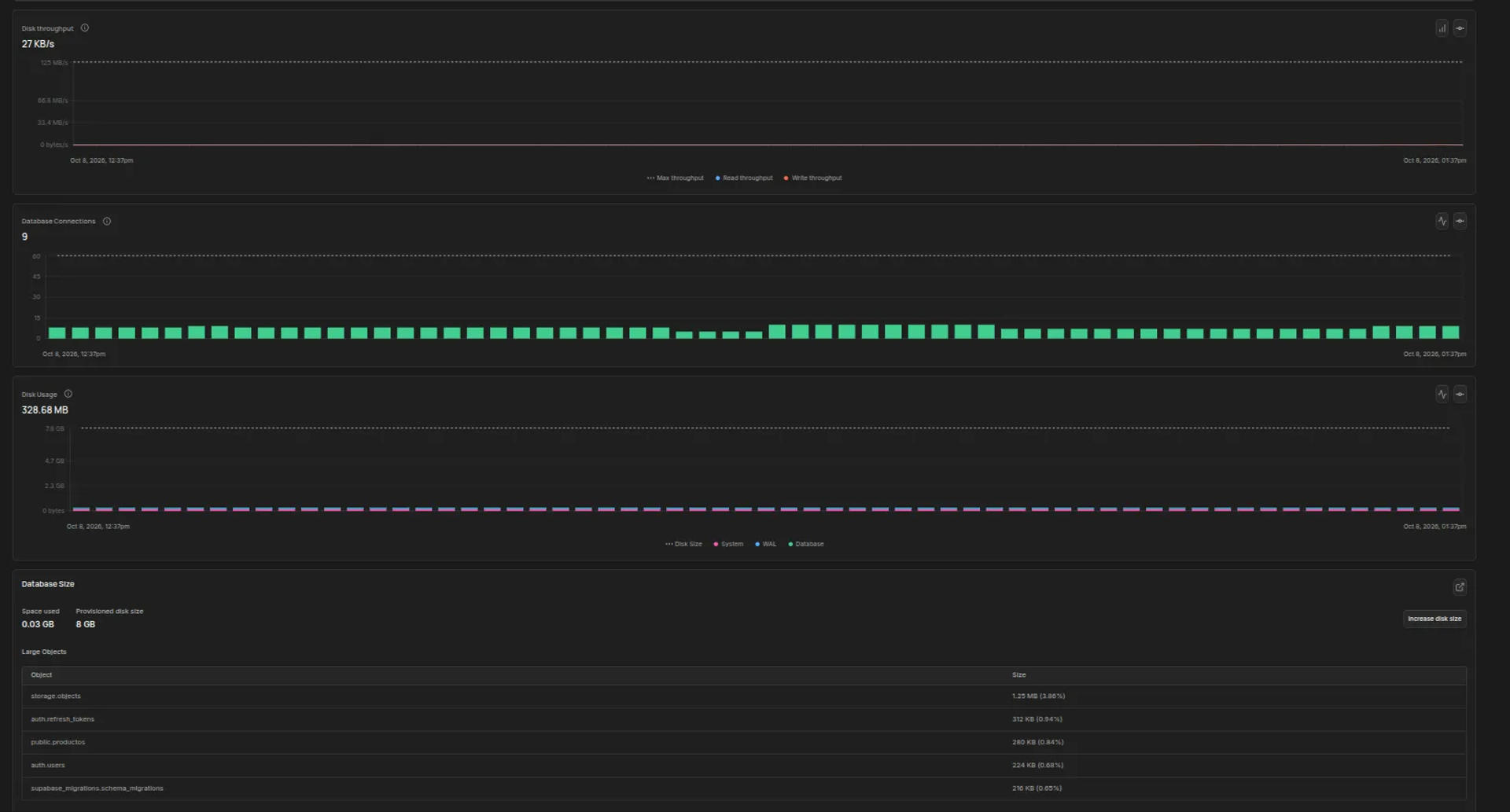Click the 328.68 MB disk usage value
This screenshot has width=1510, height=812.
pyautogui.click(x=45, y=410)
